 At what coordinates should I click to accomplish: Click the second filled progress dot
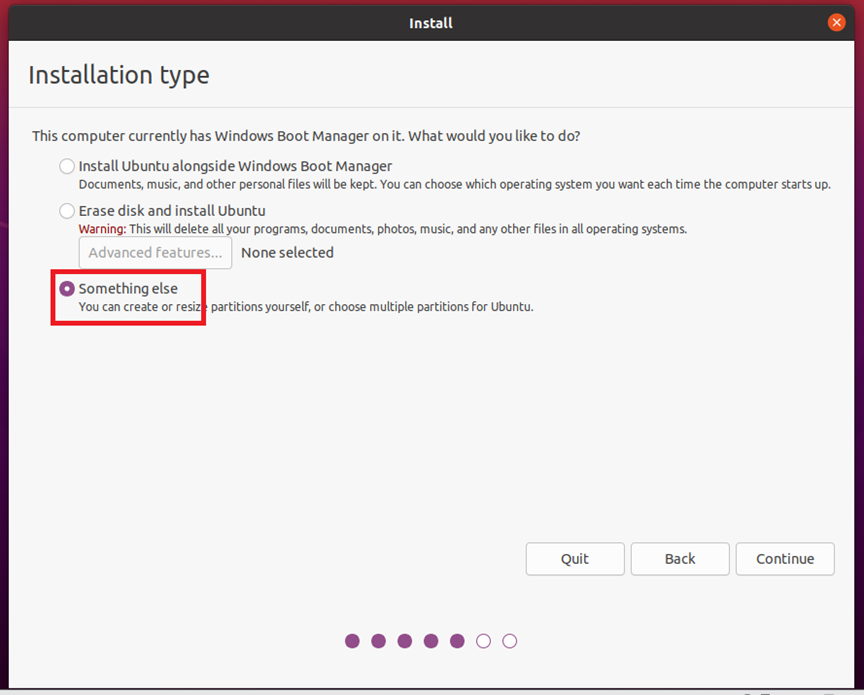tap(378, 641)
